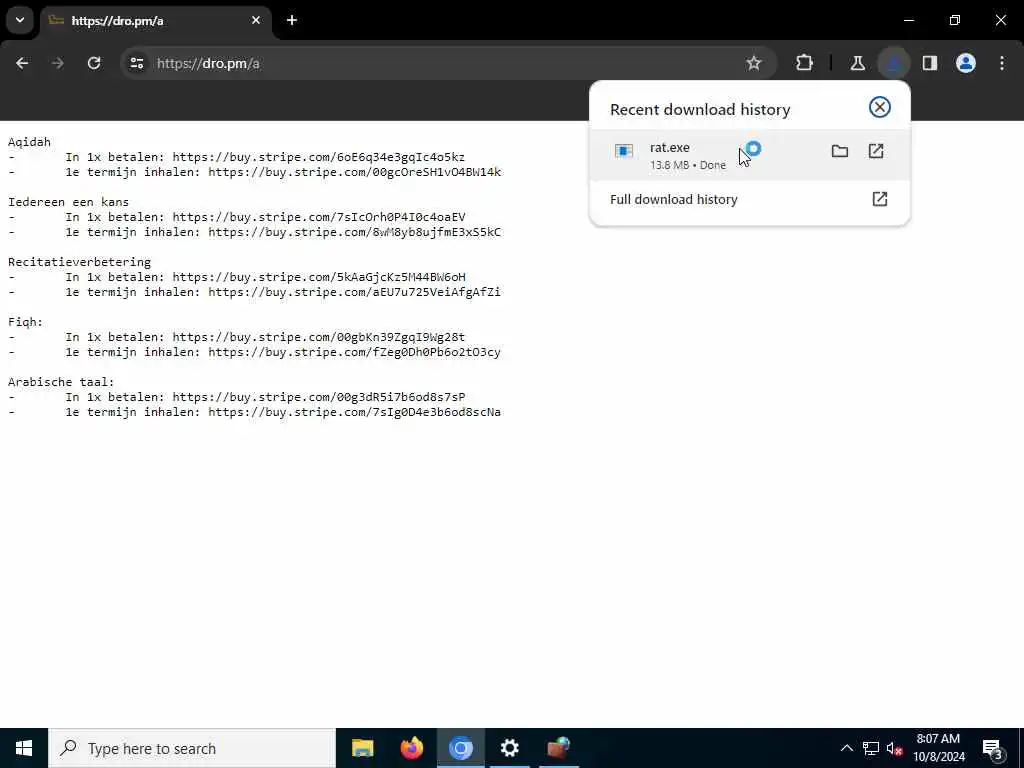The height and width of the screenshot is (768, 1024).
Task: Open Chrome three-dot menu
Action: (1002, 63)
